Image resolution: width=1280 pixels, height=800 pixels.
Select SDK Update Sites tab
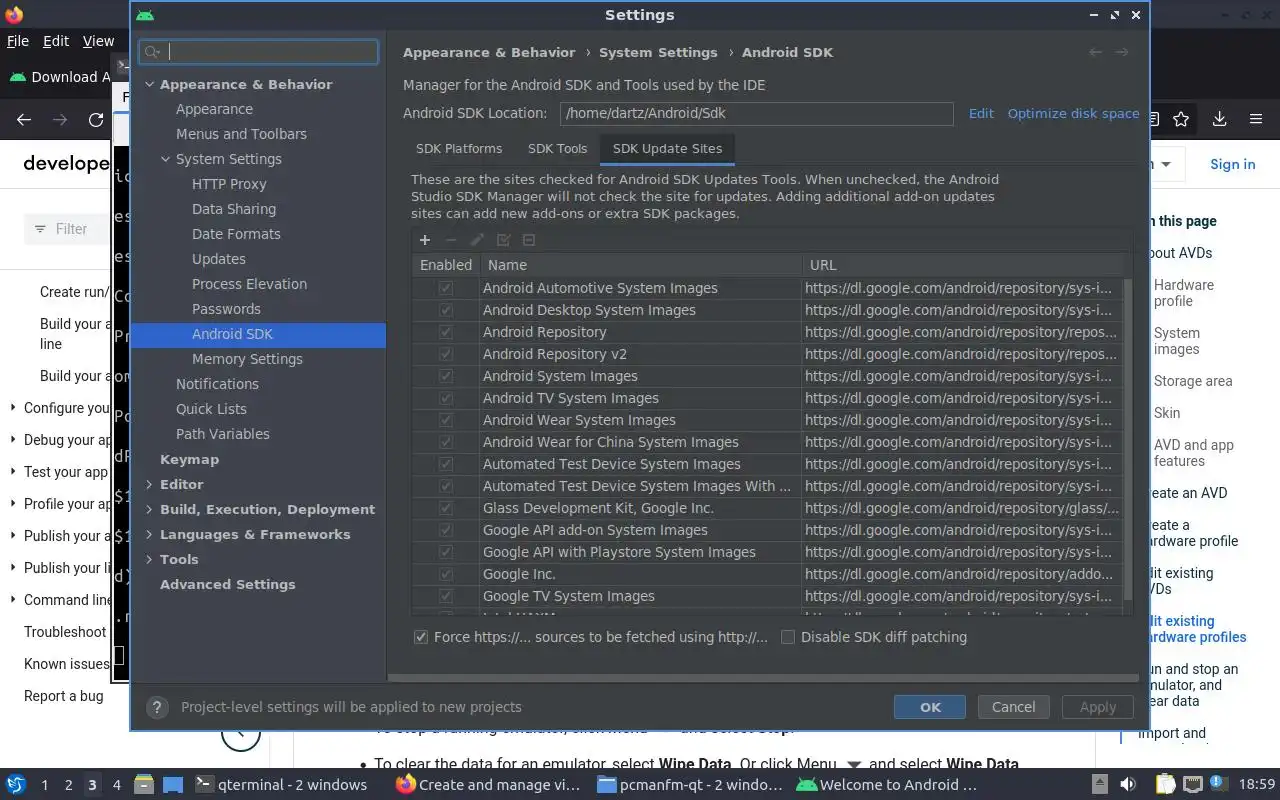[667, 148]
